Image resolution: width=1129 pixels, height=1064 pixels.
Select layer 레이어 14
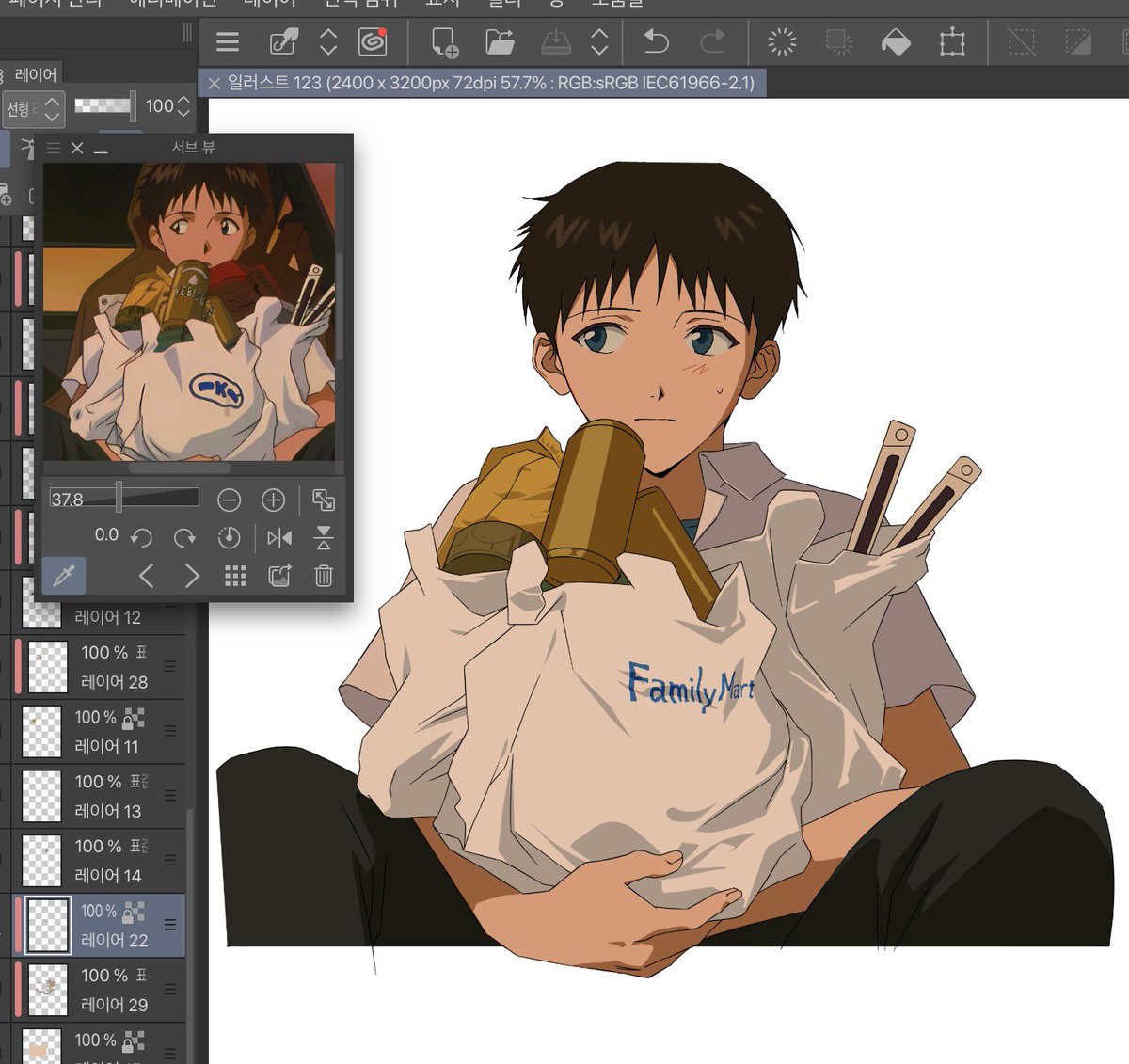(x=98, y=861)
